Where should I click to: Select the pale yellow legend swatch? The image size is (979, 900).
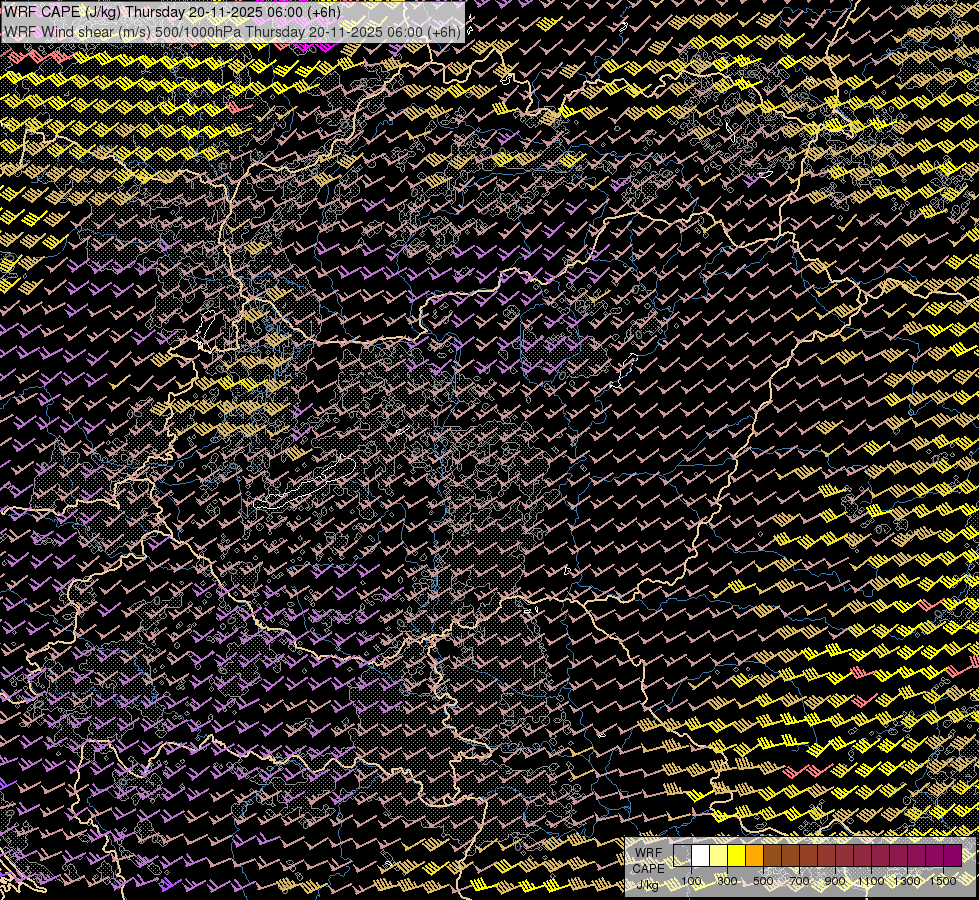tap(719, 856)
